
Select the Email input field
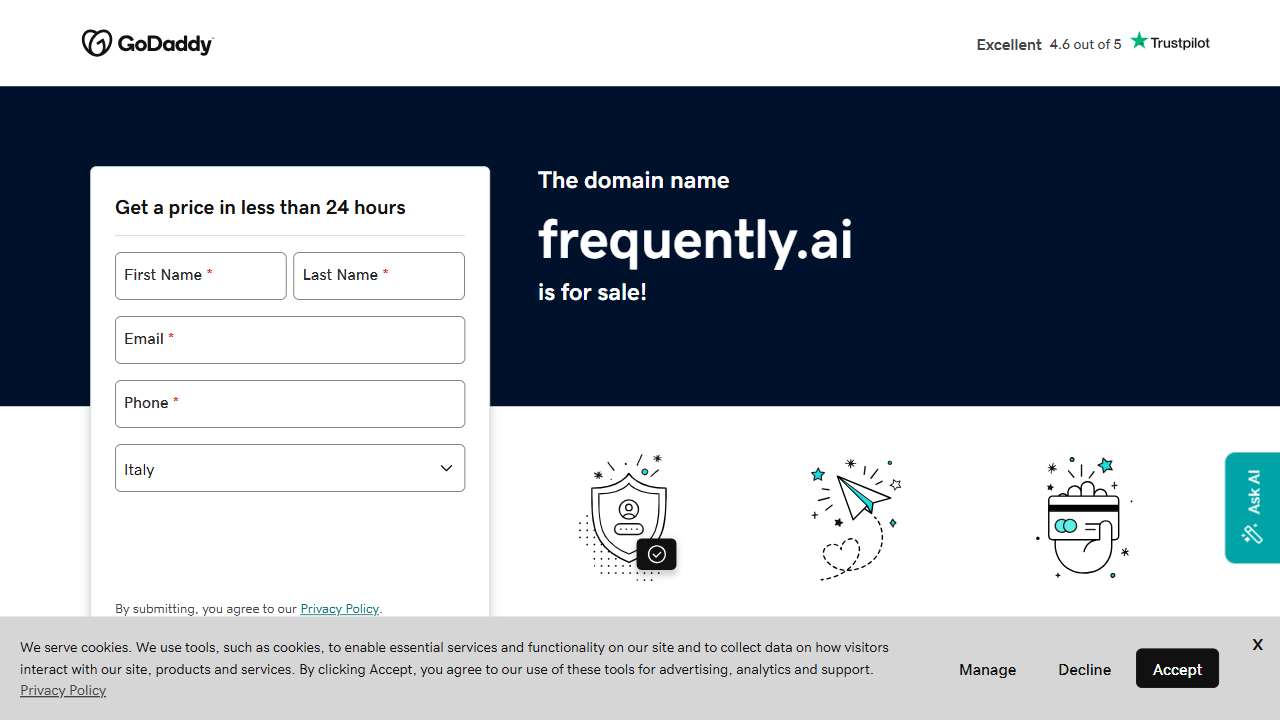pyautogui.click(x=290, y=340)
